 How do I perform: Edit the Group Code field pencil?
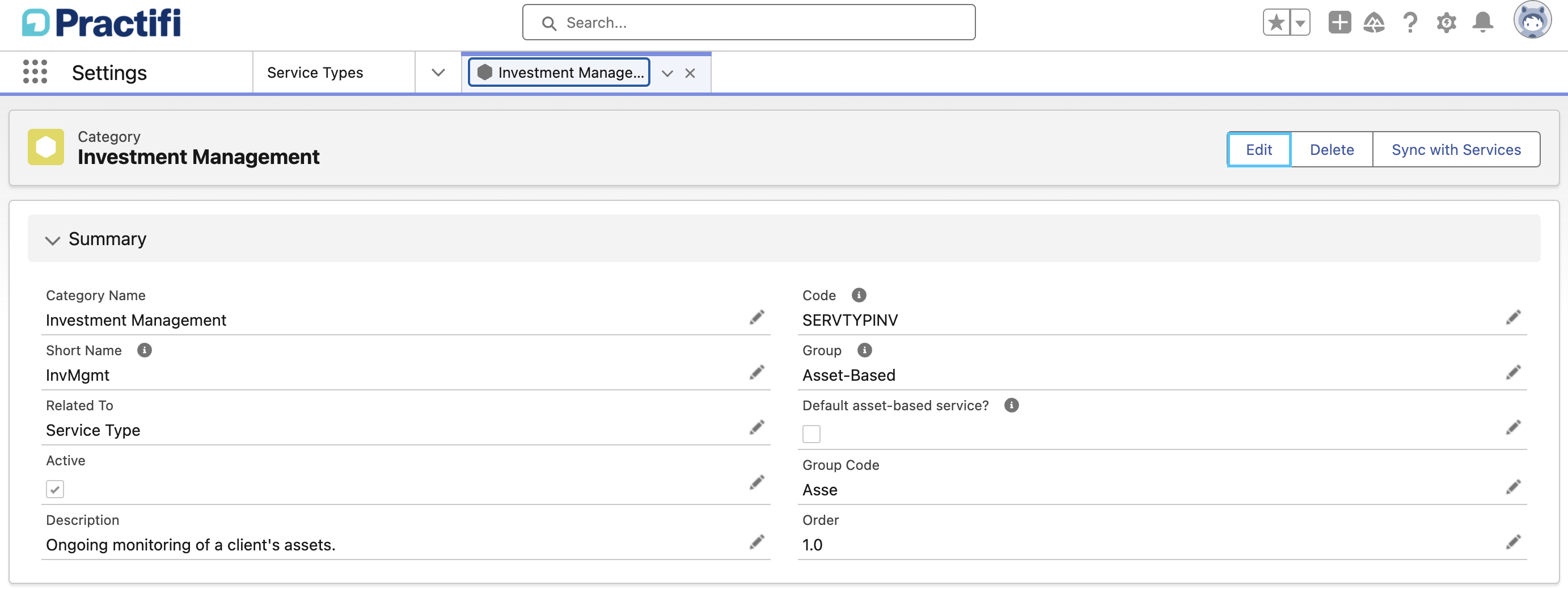(x=1512, y=487)
